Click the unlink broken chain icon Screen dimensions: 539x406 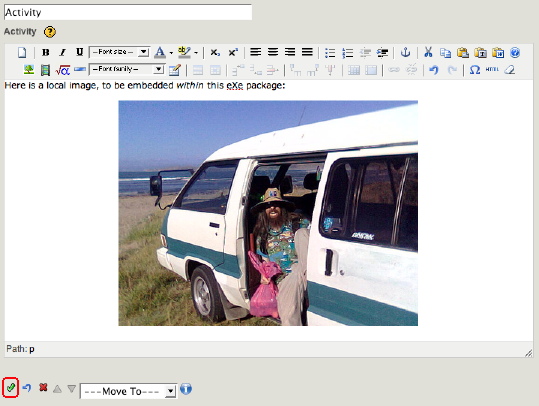(x=411, y=70)
